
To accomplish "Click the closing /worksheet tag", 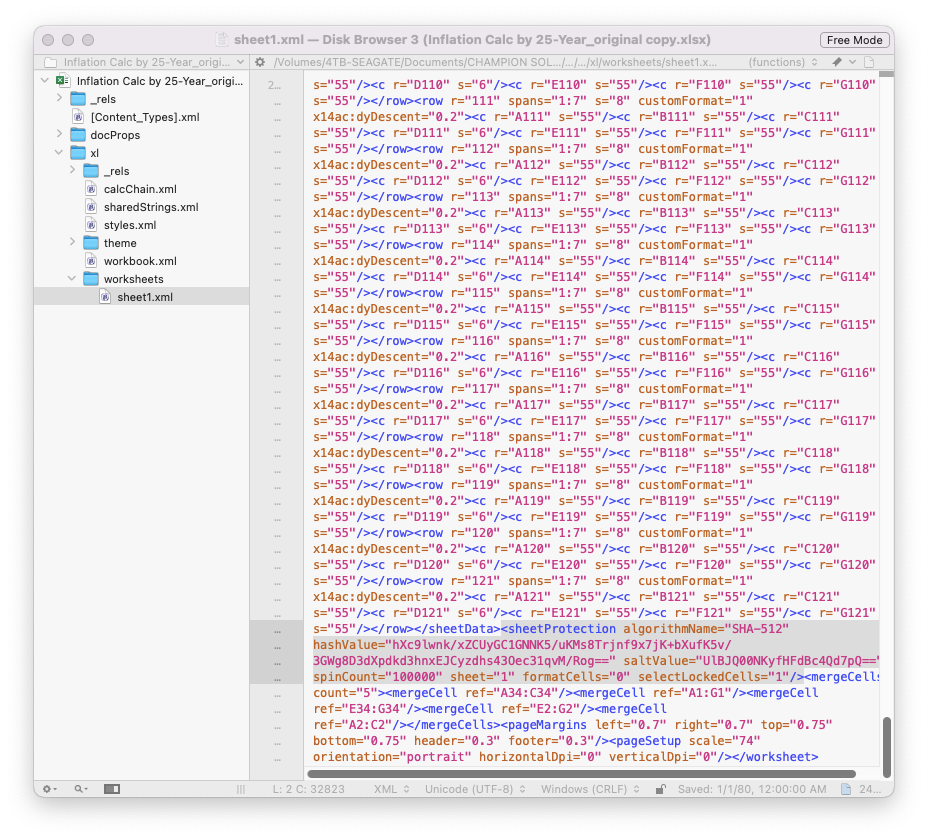I will 775,757.
